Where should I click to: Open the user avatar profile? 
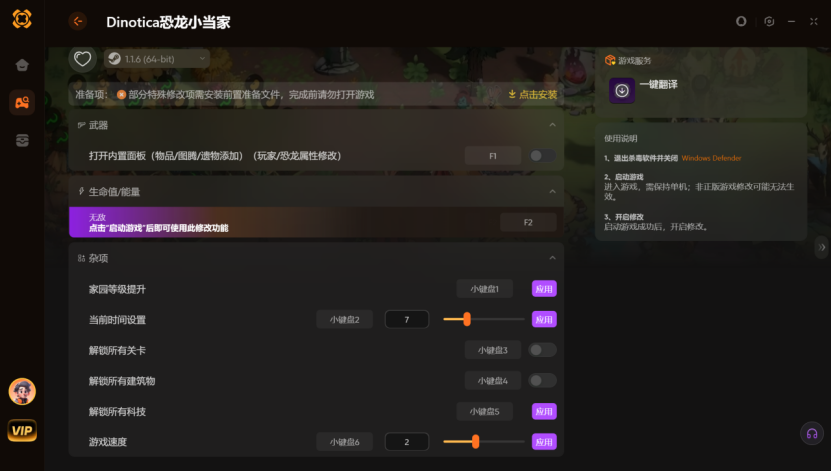click(22, 392)
